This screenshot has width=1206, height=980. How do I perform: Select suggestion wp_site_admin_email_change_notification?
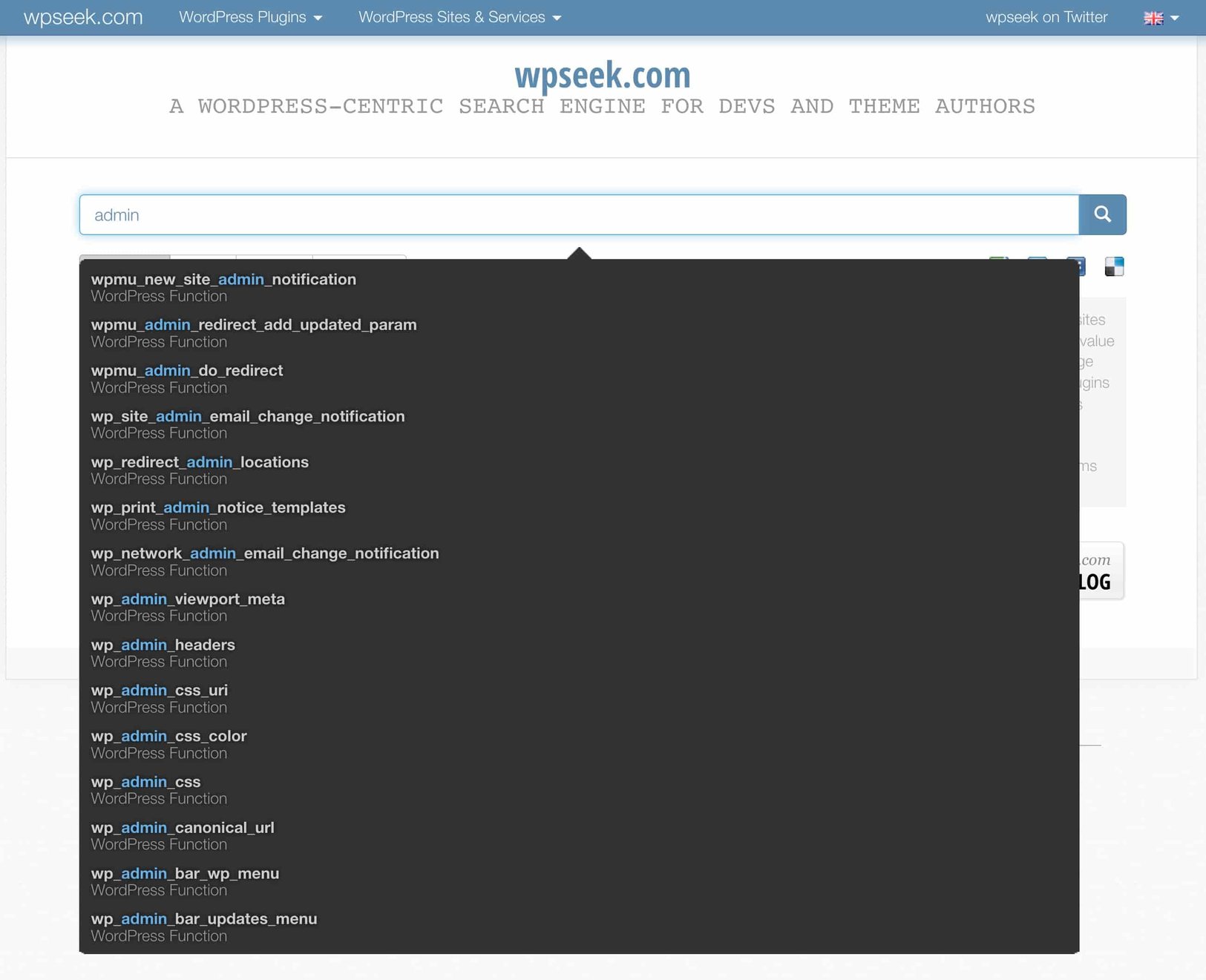point(248,416)
